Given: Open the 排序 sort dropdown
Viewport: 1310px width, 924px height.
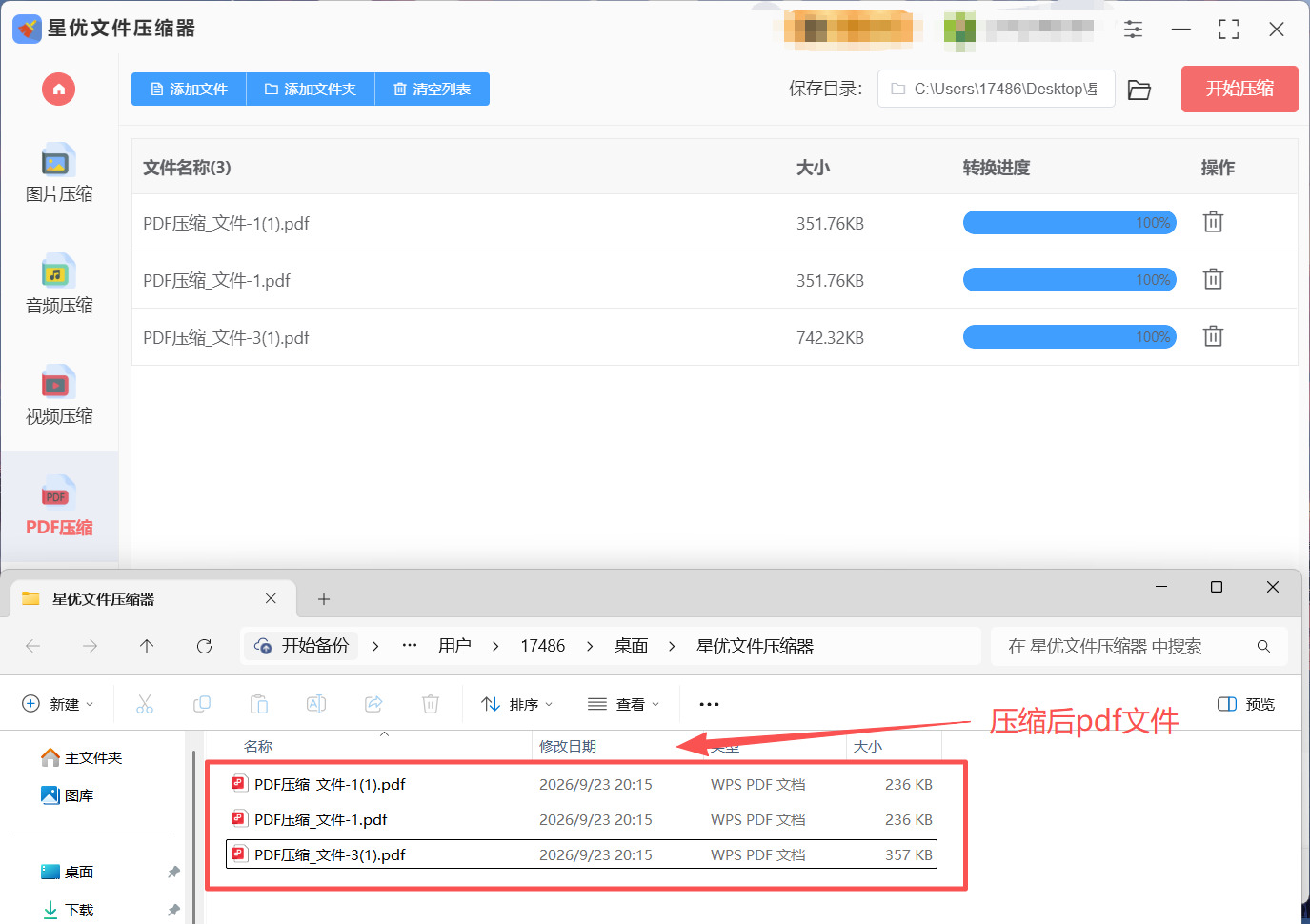Looking at the screenshot, I should (516, 704).
